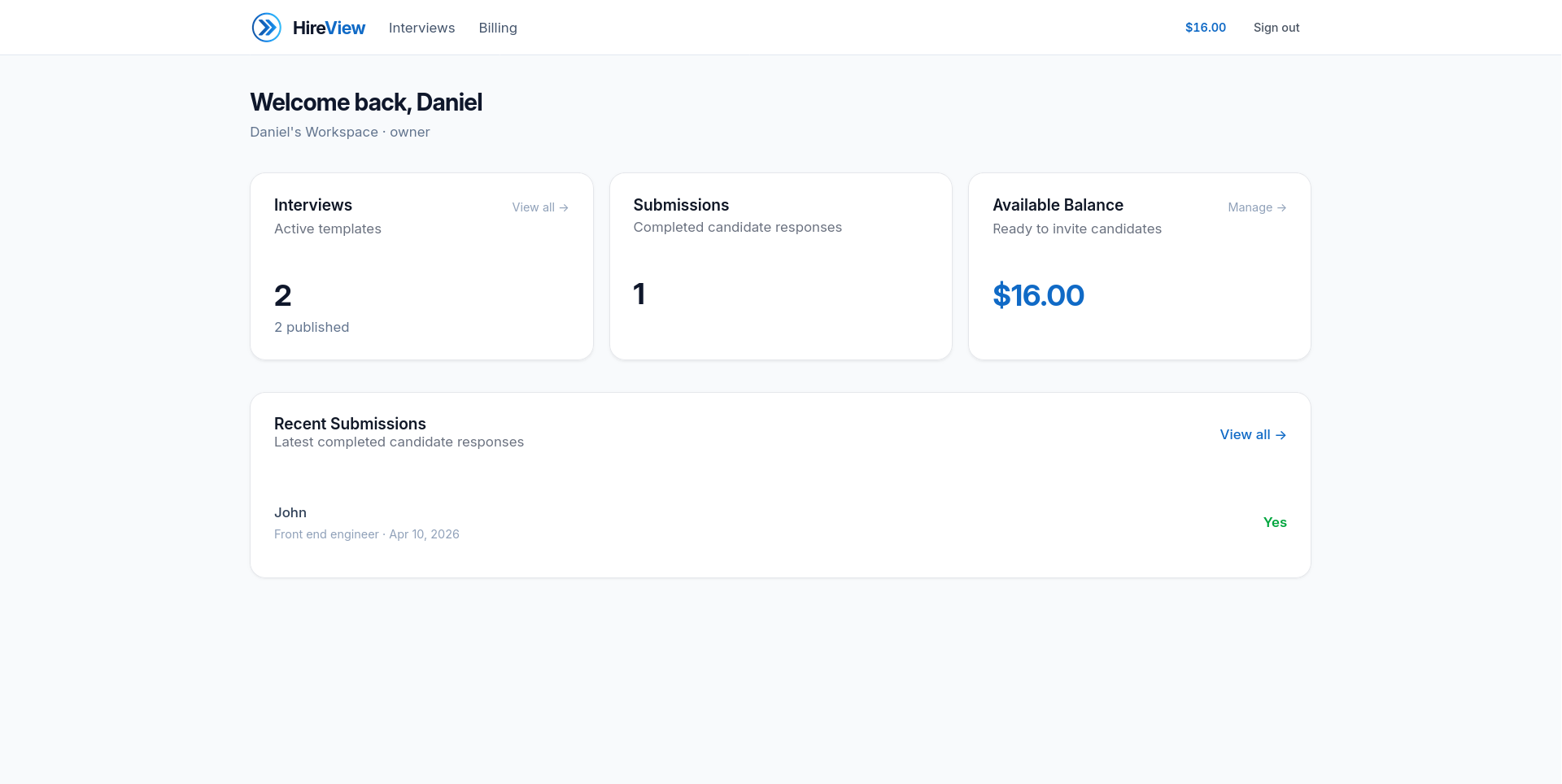The image size is (1562, 784).
Task: Click the HireView double-chevron logo icon
Action: point(266,27)
